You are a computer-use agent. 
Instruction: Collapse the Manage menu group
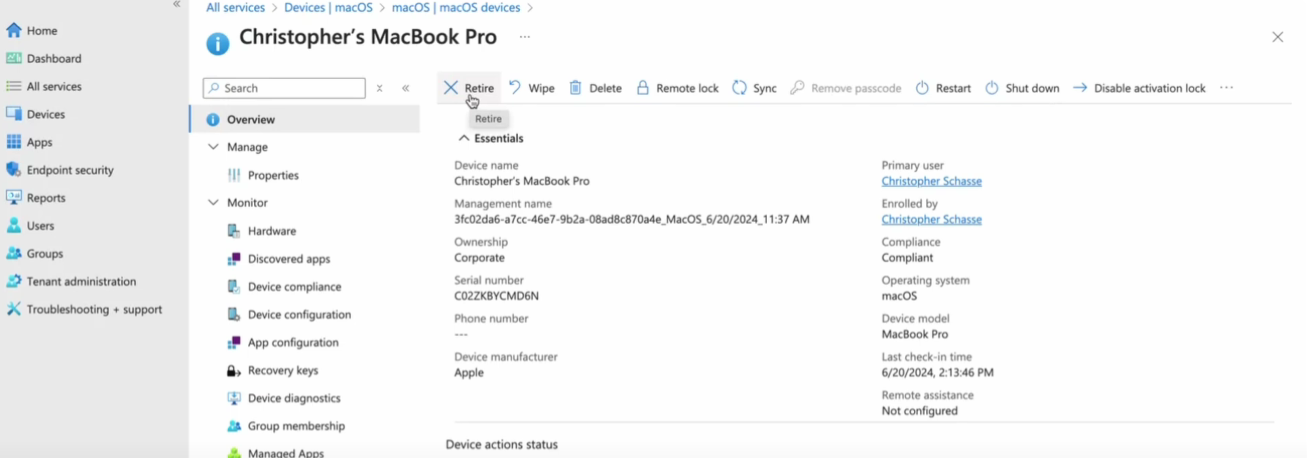coord(214,147)
